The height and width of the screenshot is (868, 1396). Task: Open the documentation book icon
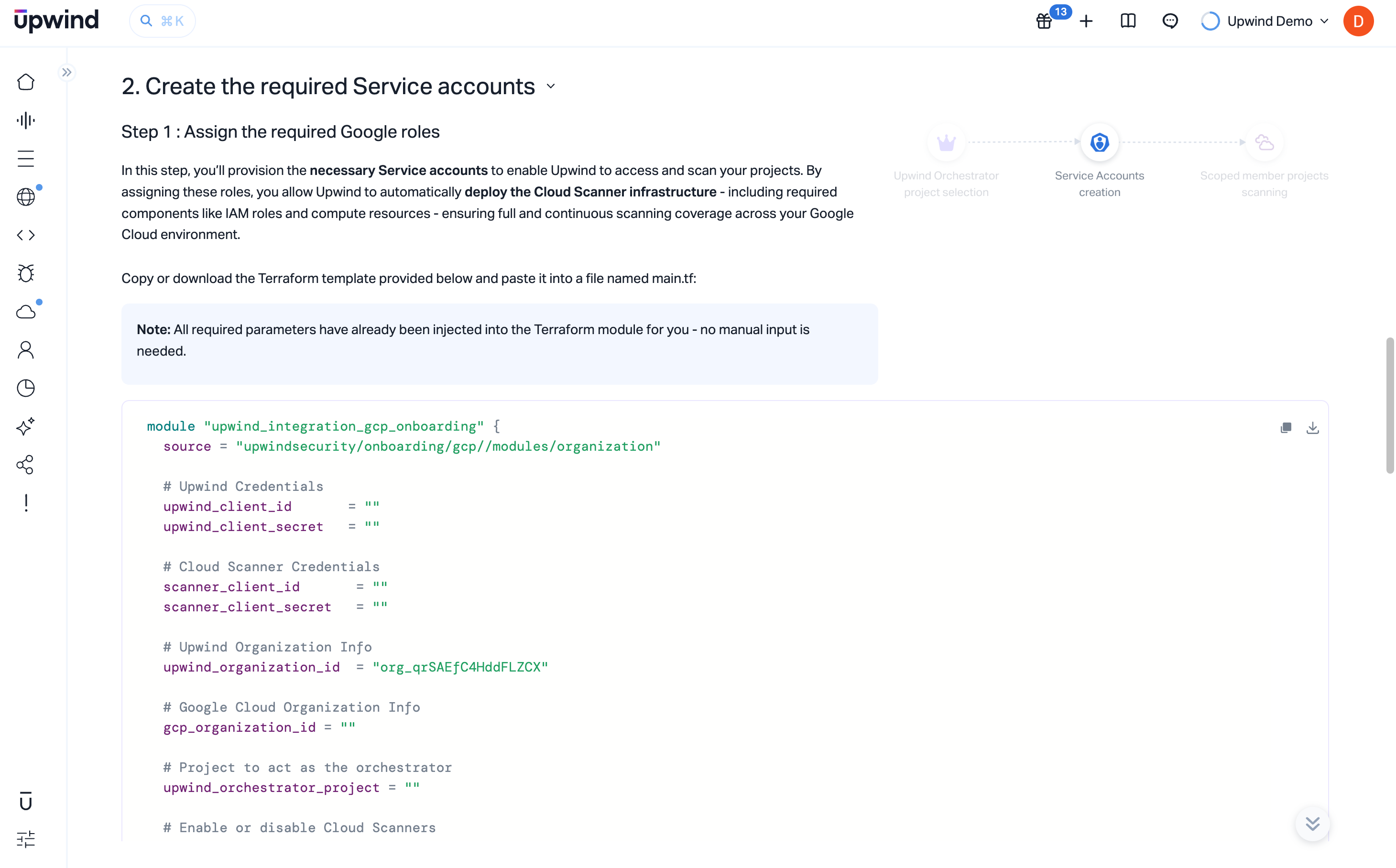(x=1128, y=21)
